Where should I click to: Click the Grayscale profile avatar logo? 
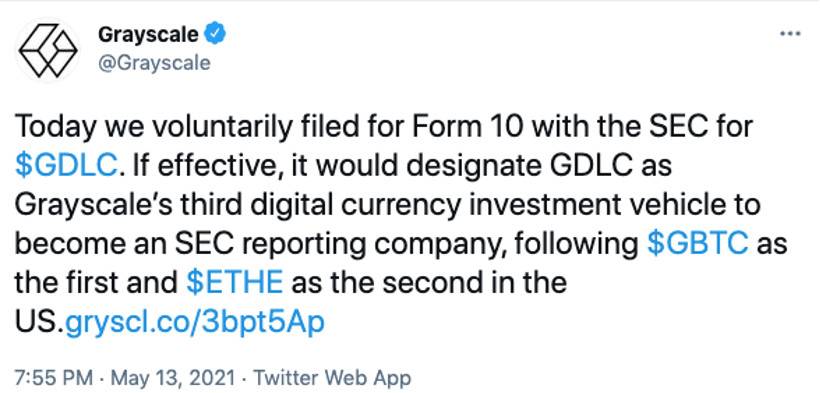point(48,51)
